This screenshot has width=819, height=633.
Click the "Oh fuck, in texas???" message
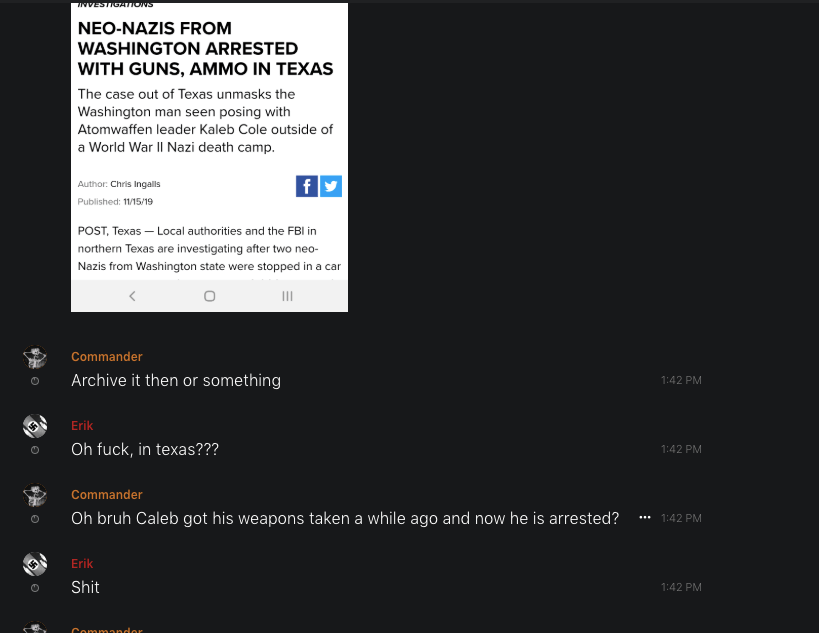click(145, 450)
